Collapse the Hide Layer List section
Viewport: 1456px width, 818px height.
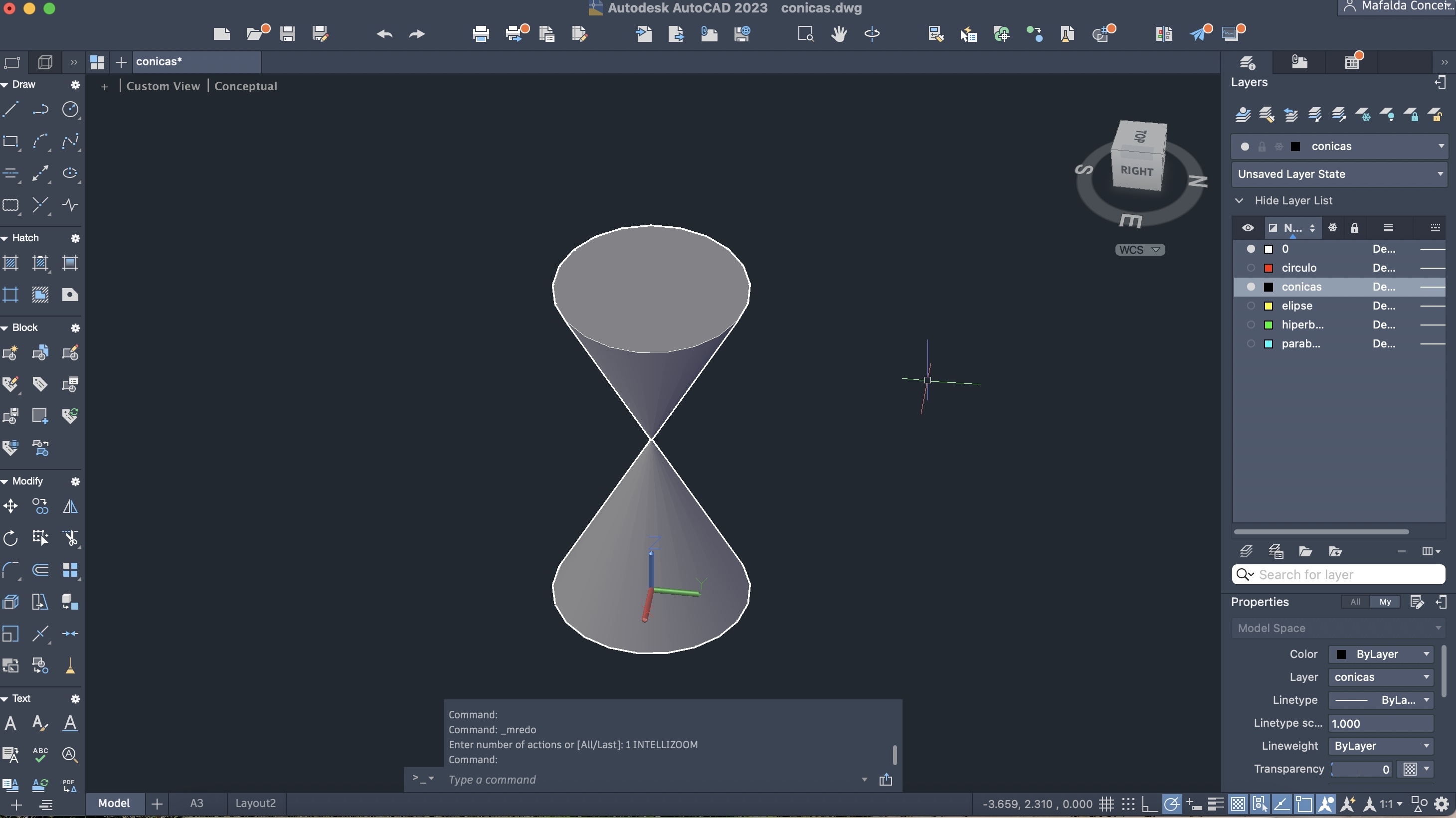(x=1239, y=200)
